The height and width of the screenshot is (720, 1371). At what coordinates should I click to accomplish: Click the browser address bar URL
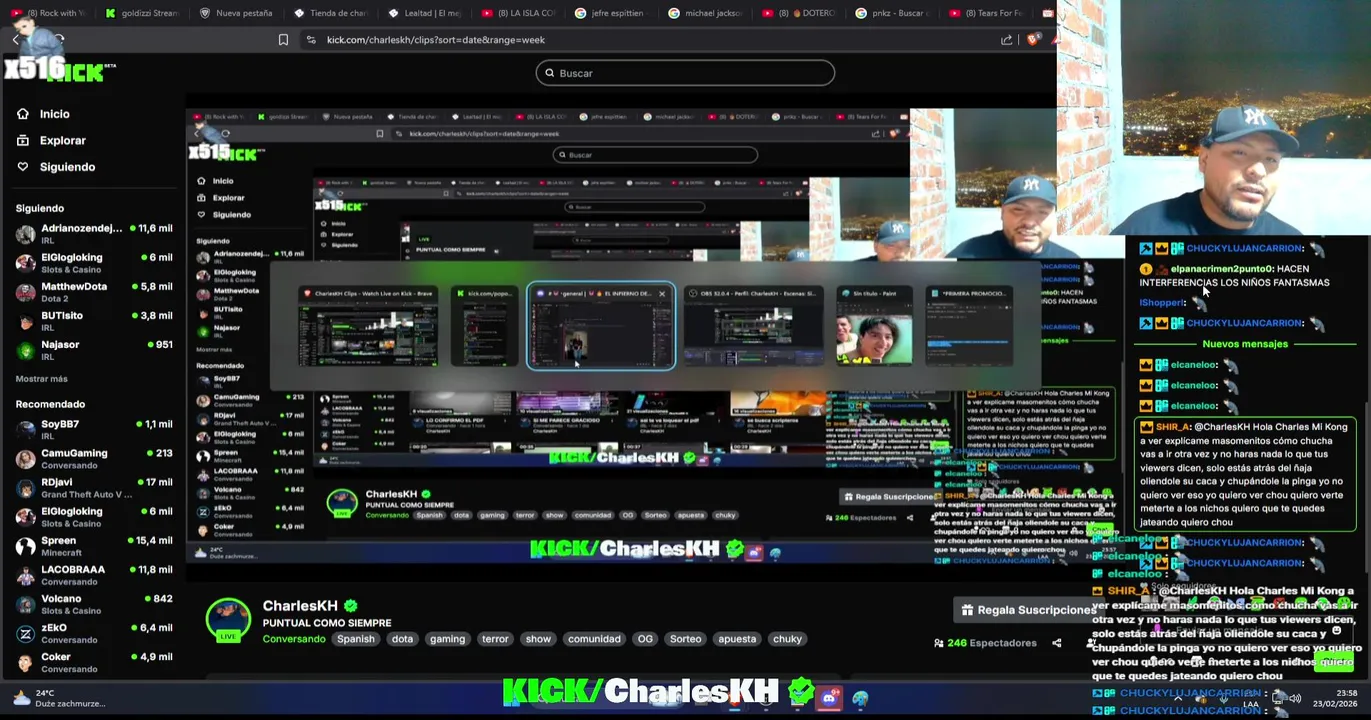pos(436,40)
